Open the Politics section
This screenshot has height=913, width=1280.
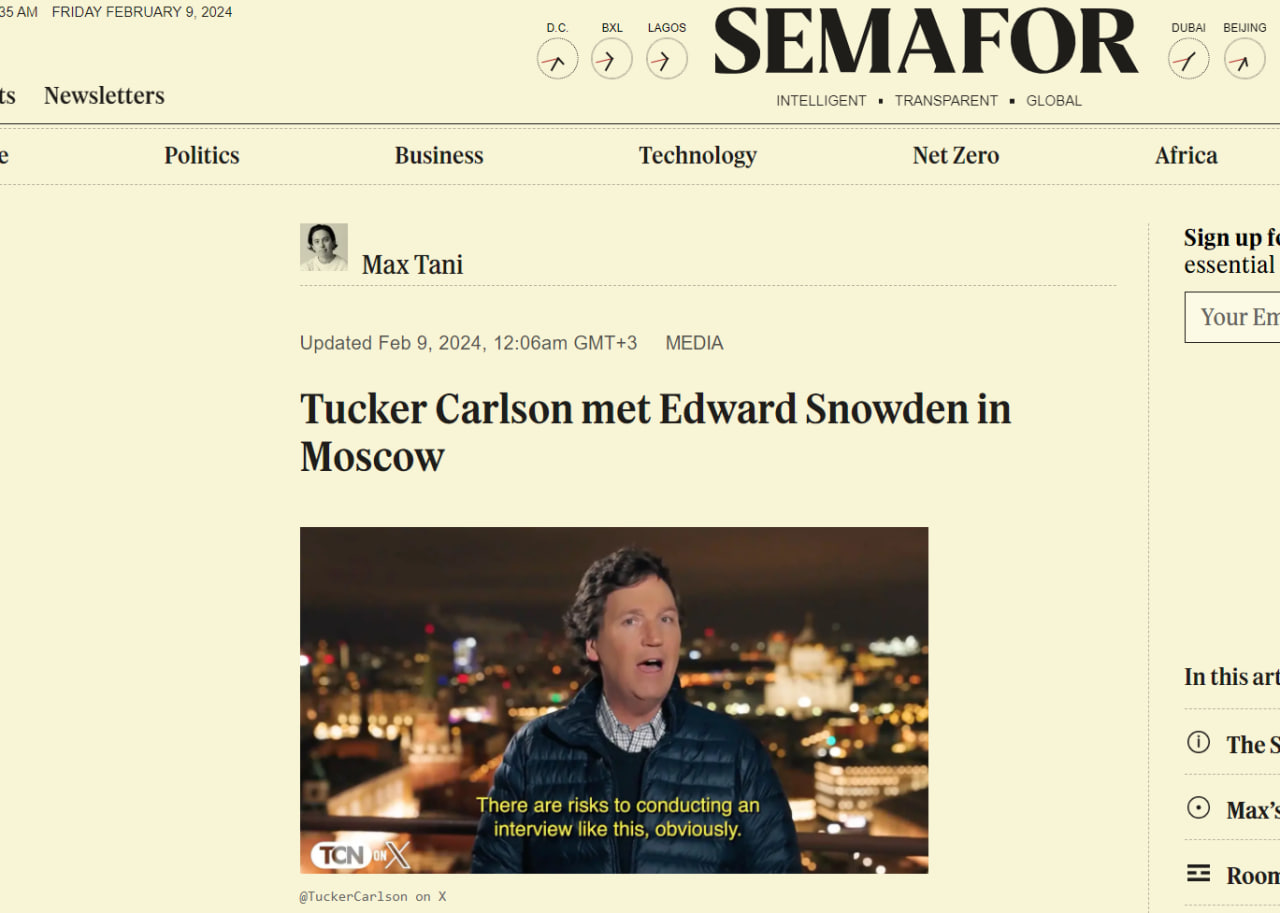202,155
